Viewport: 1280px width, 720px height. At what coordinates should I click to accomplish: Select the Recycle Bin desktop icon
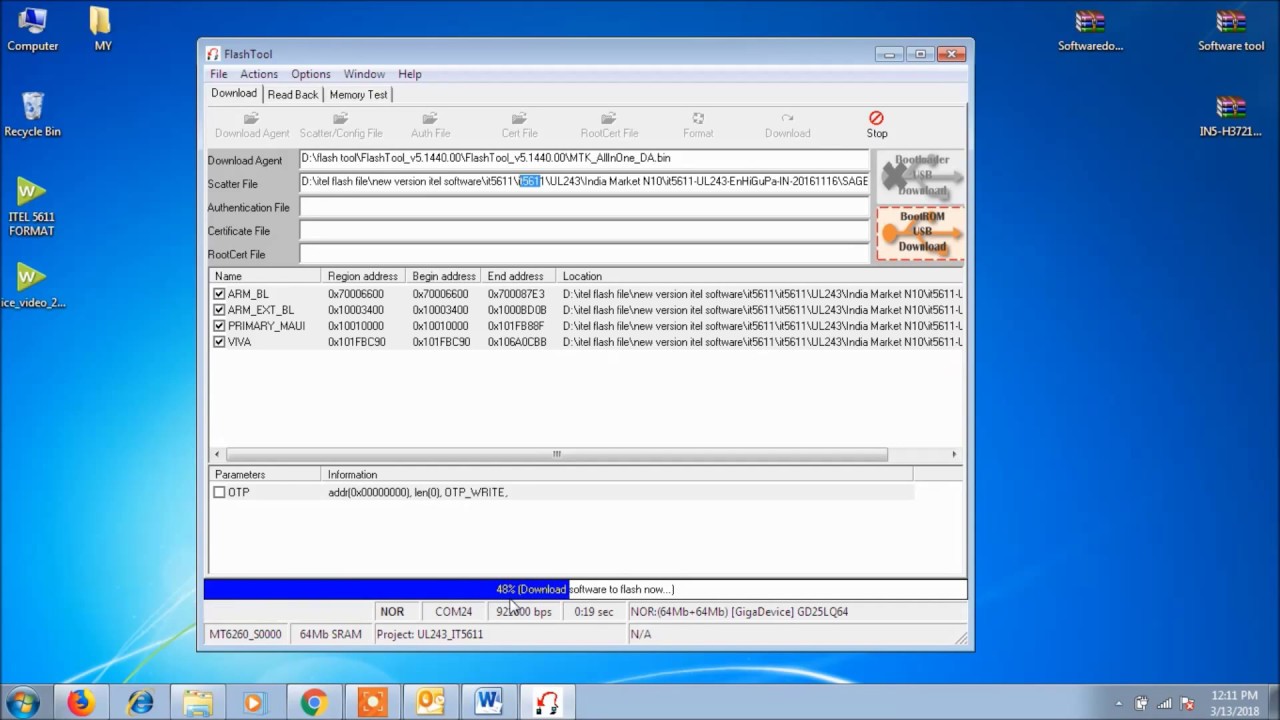click(32, 114)
